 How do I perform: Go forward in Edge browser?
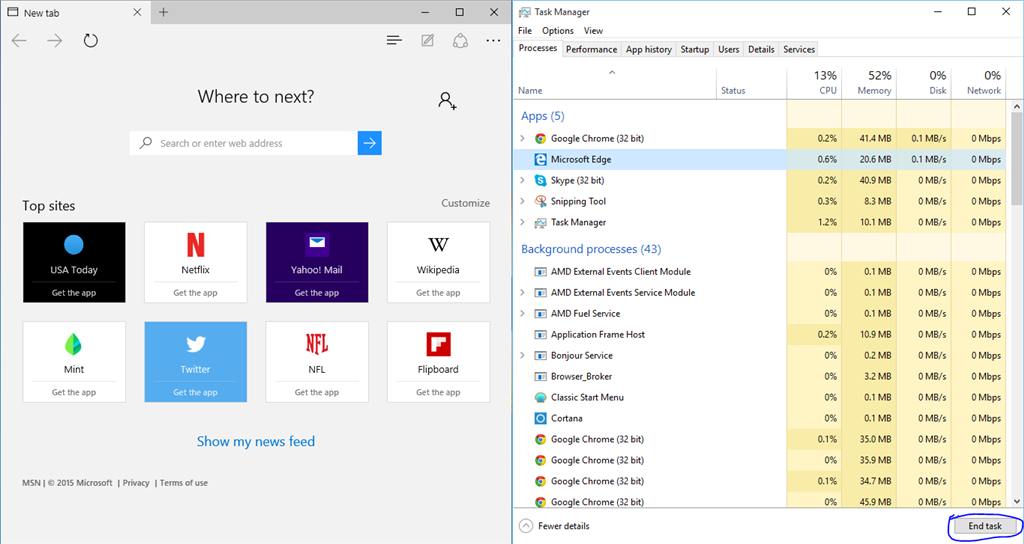click(x=55, y=40)
